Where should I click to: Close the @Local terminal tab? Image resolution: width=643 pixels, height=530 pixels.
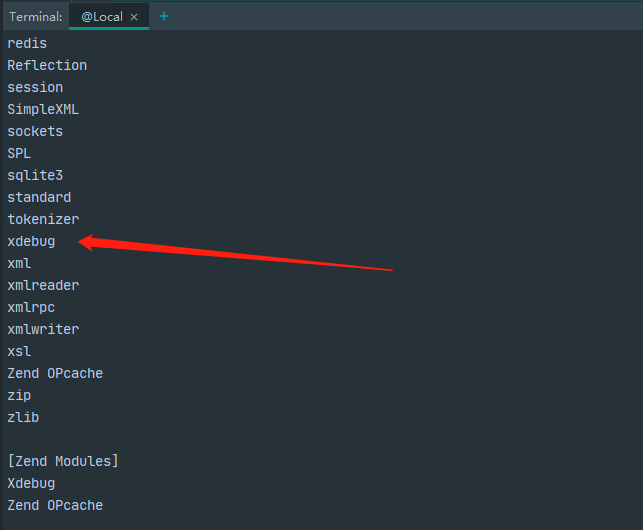(134, 17)
